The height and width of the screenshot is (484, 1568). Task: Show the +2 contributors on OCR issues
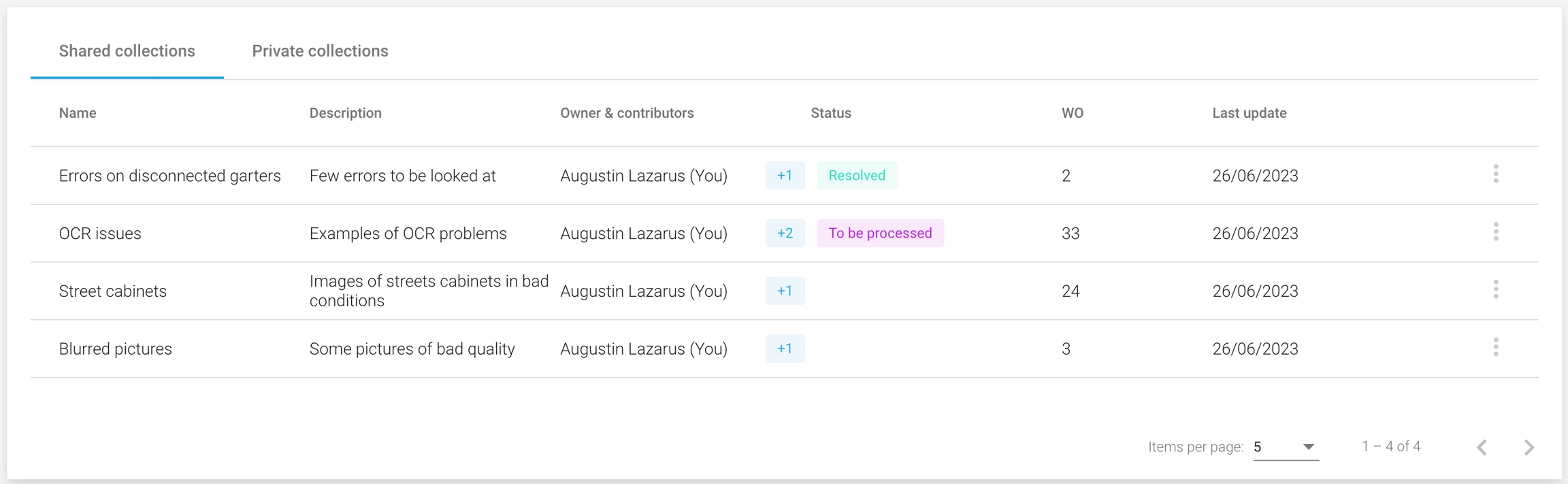[785, 233]
